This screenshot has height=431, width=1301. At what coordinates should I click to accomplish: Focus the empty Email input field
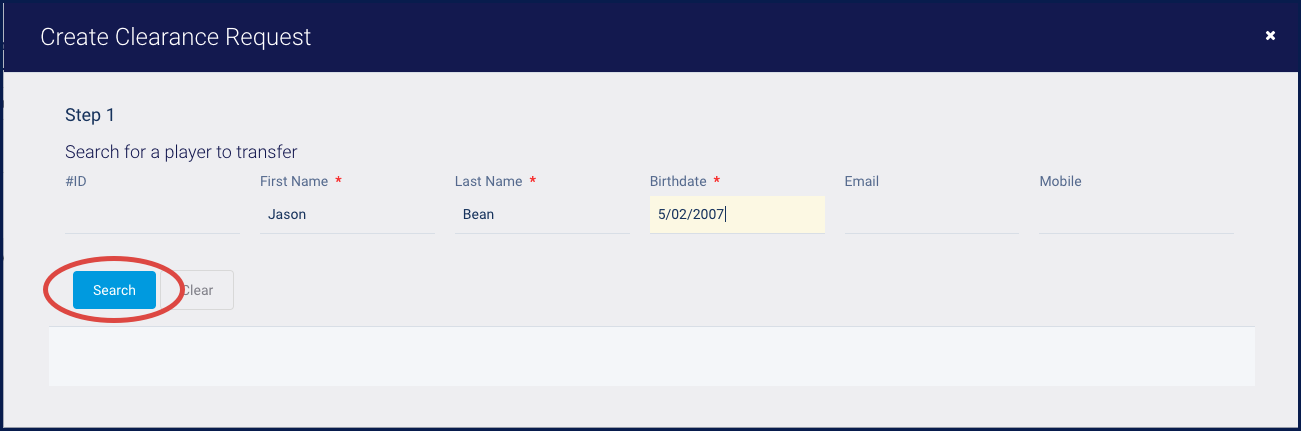(932, 214)
